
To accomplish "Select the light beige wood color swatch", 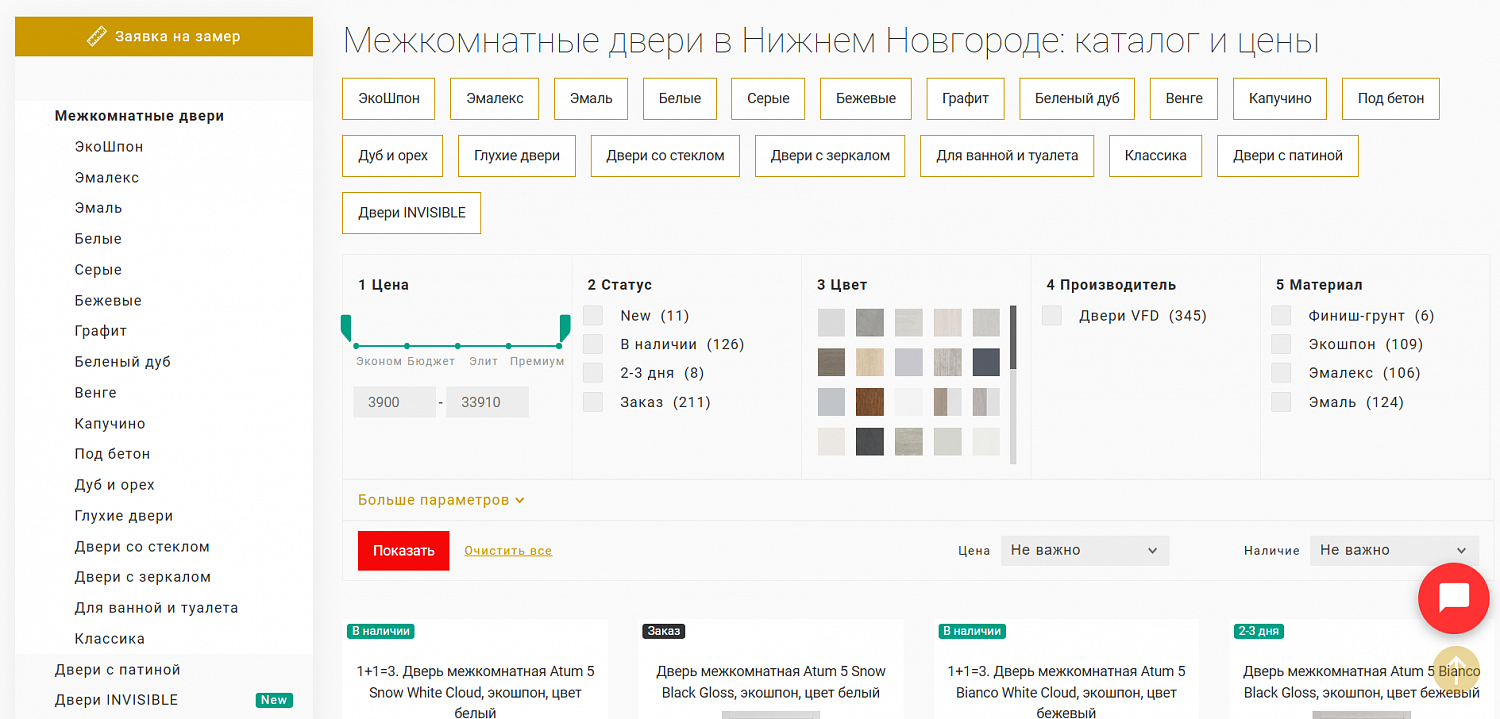I will [870, 362].
